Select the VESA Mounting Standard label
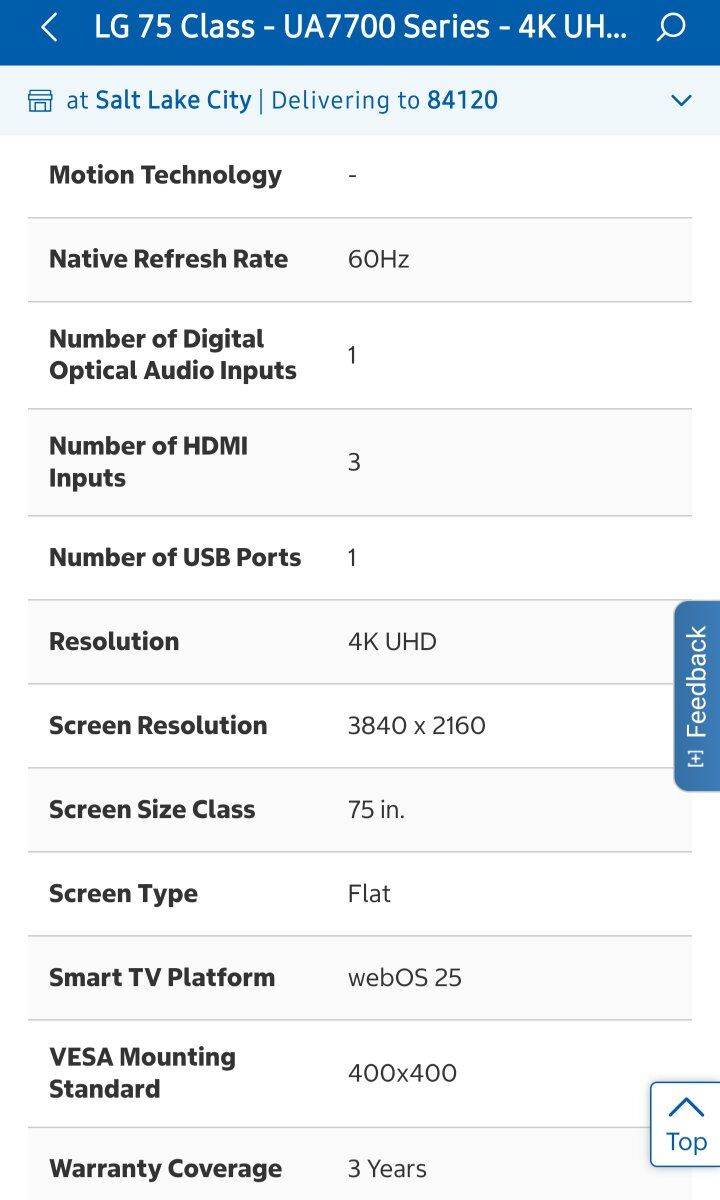Screen dimensions: 720x1200 [142, 1073]
